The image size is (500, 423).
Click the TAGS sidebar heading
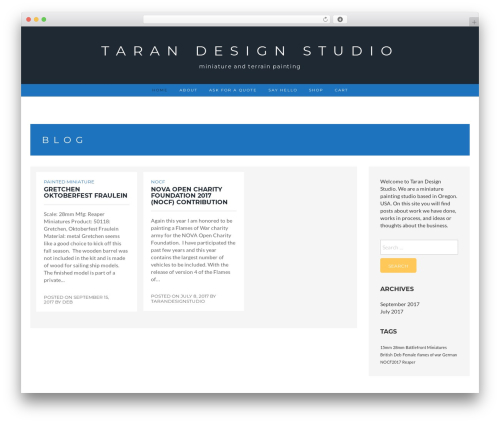click(x=388, y=331)
